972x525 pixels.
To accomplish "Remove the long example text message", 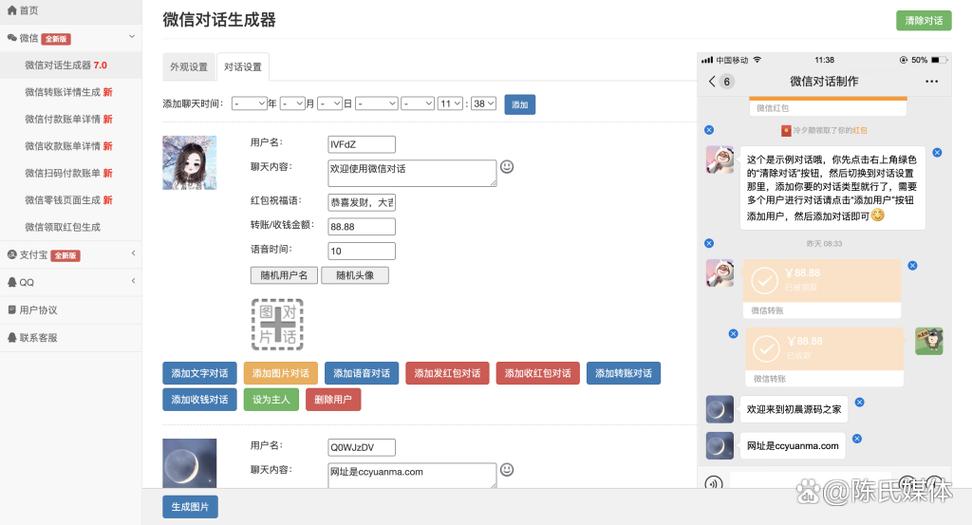I will [x=937, y=152].
